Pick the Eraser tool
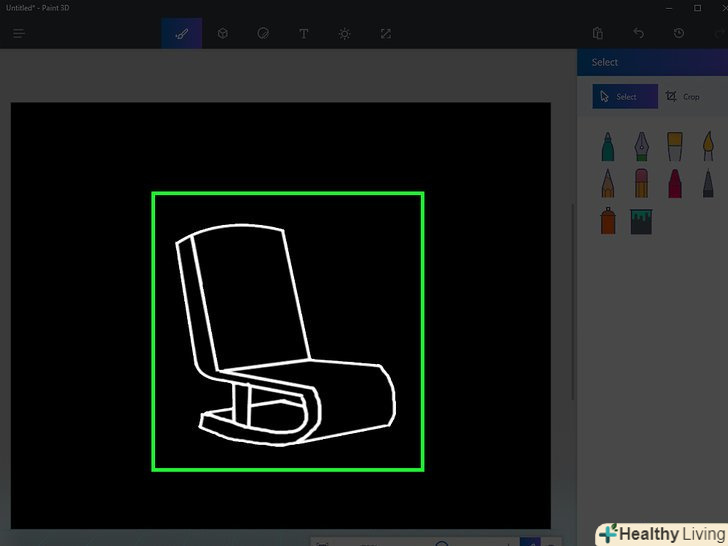The width and height of the screenshot is (728, 546). [x=641, y=184]
